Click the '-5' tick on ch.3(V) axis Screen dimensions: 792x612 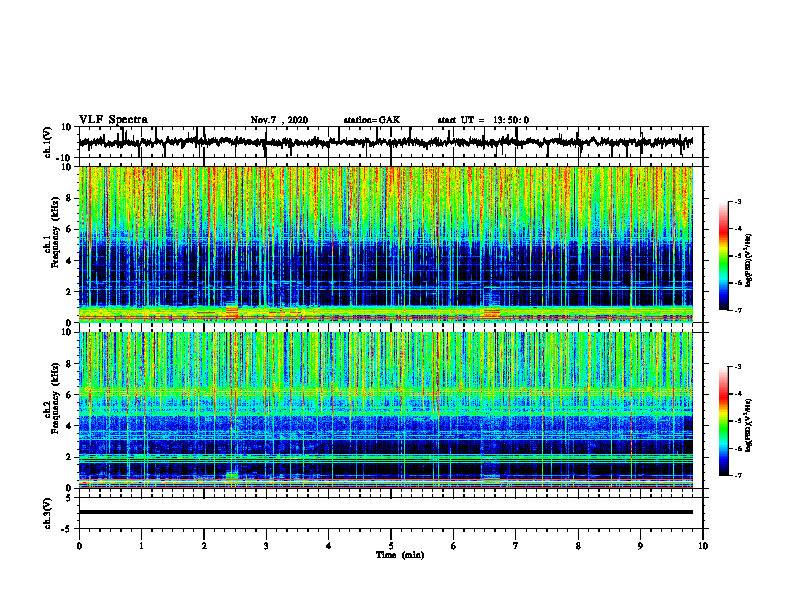tap(68, 529)
